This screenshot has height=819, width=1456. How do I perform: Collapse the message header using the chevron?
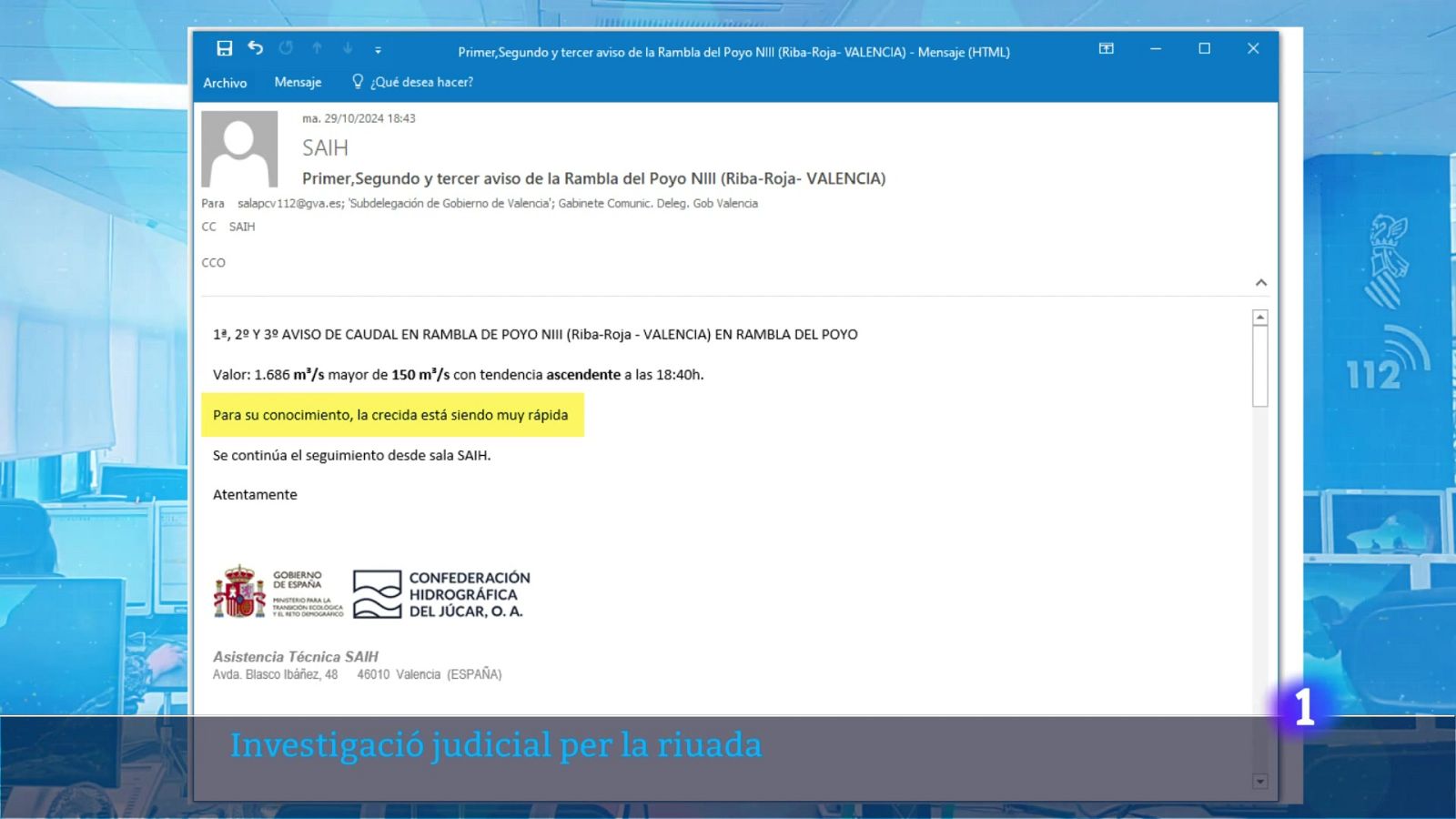(1262, 282)
